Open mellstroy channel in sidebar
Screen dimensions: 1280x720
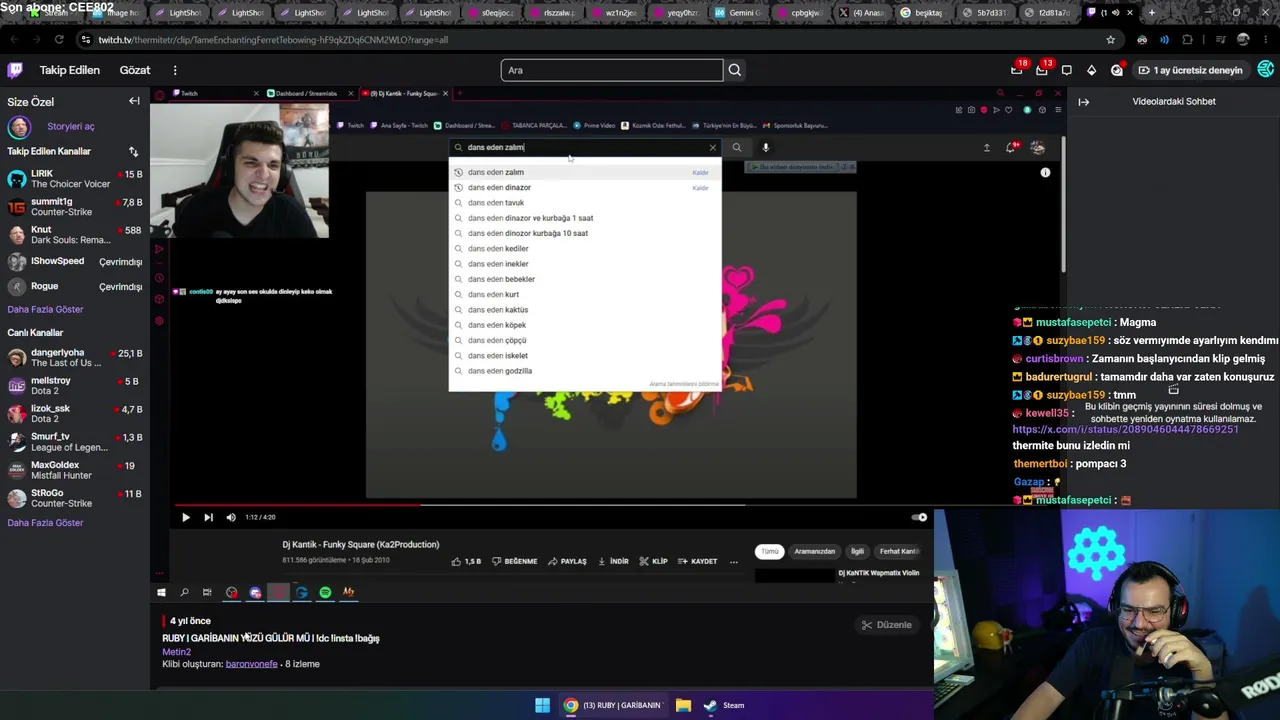coord(75,386)
